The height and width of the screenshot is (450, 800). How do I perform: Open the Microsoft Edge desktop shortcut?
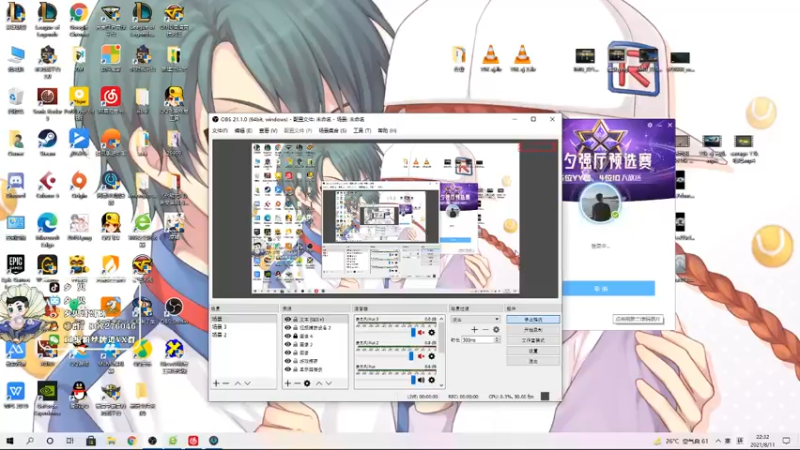coord(47,231)
